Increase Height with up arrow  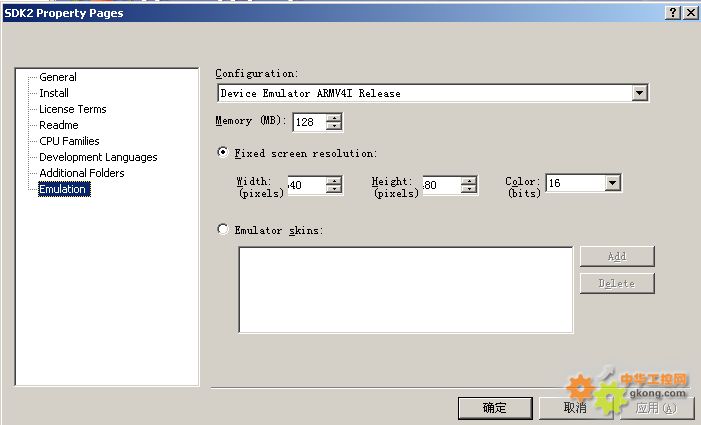pyautogui.click(x=469, y=181)
